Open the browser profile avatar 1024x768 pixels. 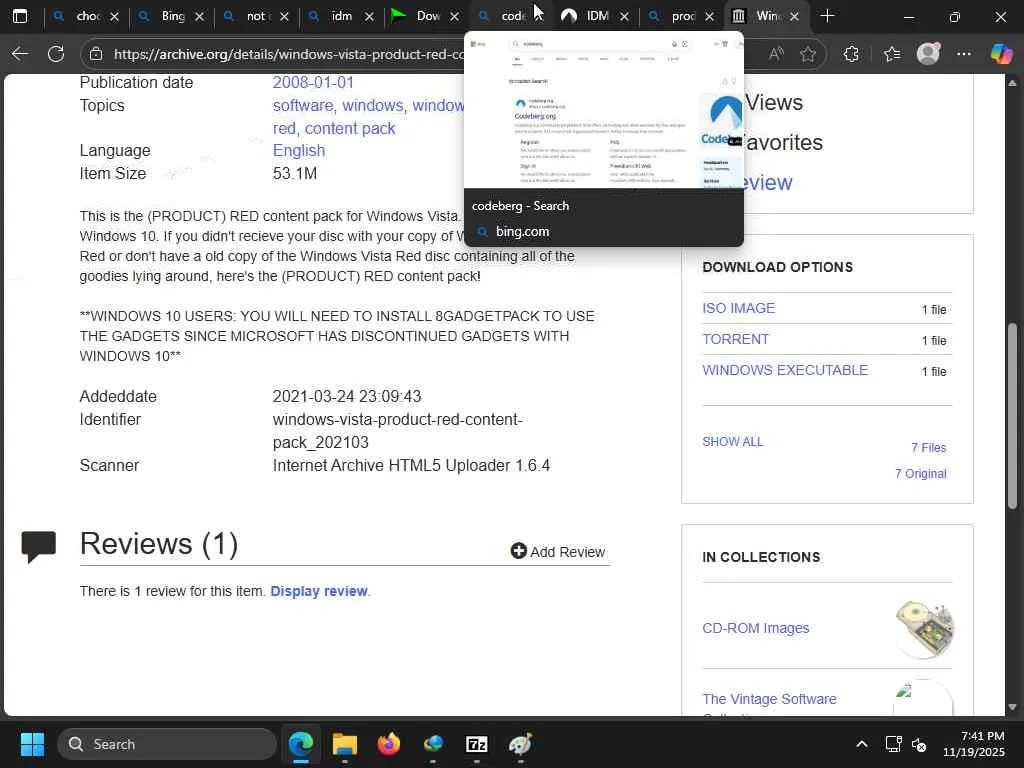click(x=928, y=54)
